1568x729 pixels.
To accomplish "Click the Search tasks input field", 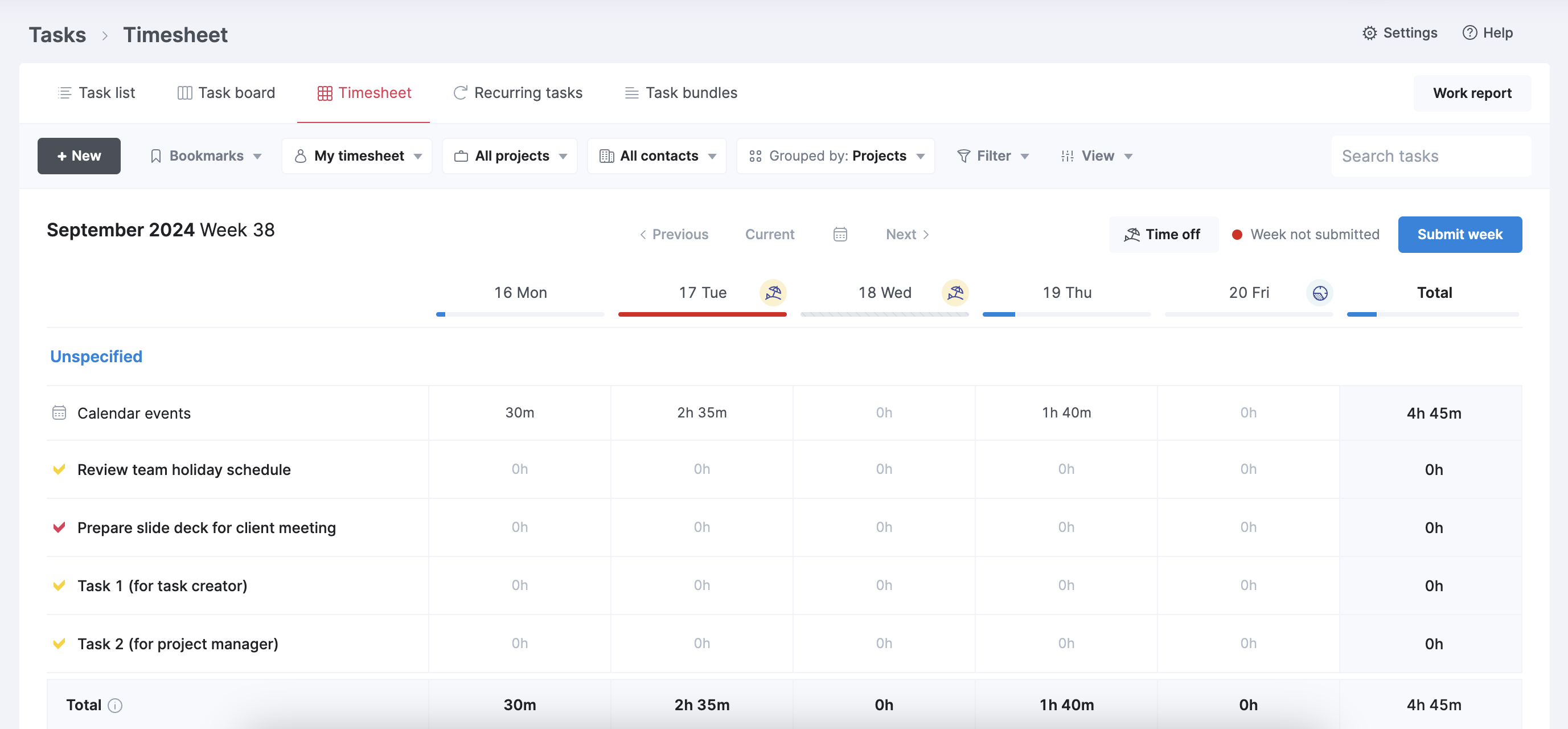I will [x=1430, y=156].
